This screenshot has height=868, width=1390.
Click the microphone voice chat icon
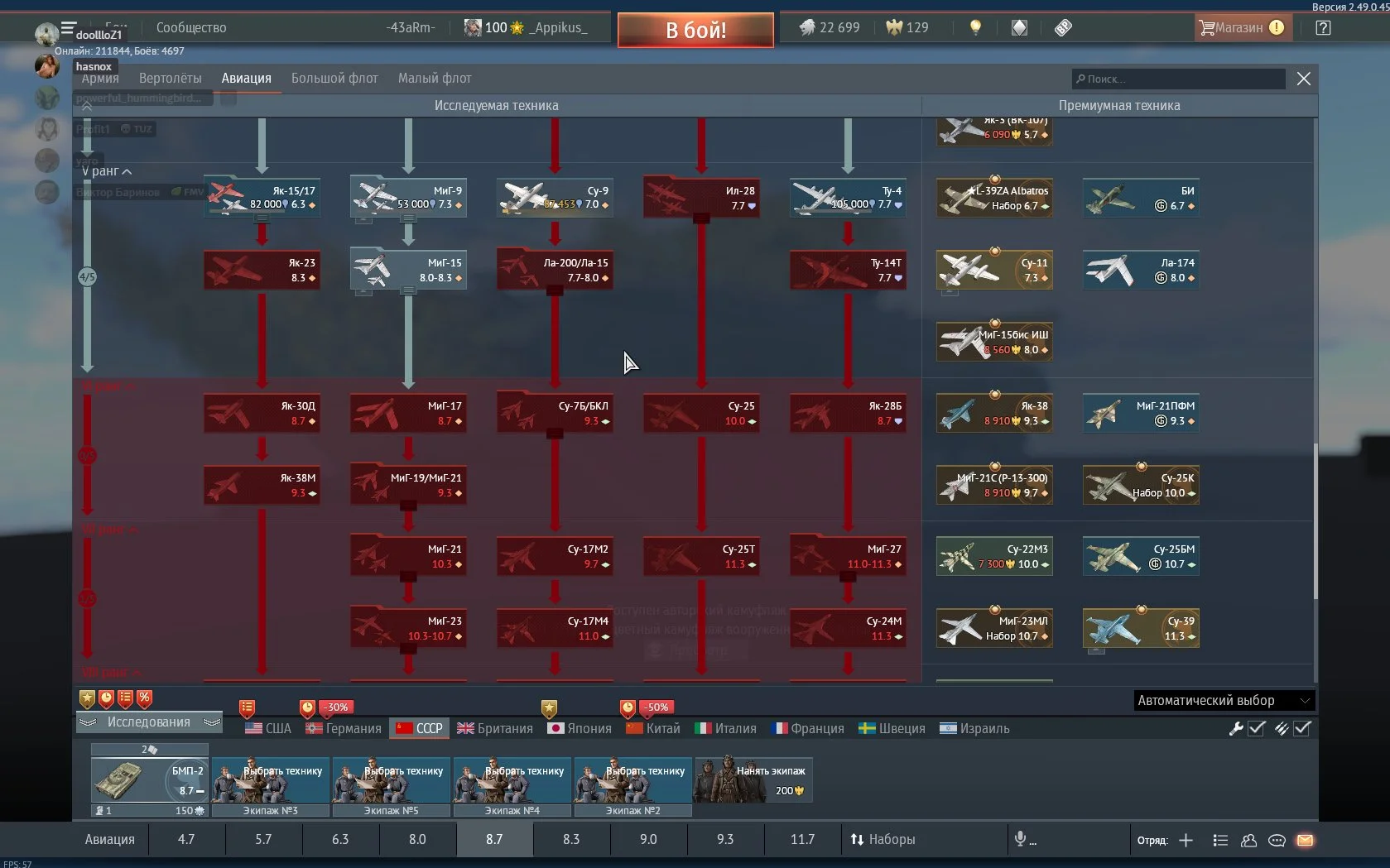pyautogui.click(x=1020, y=839)
